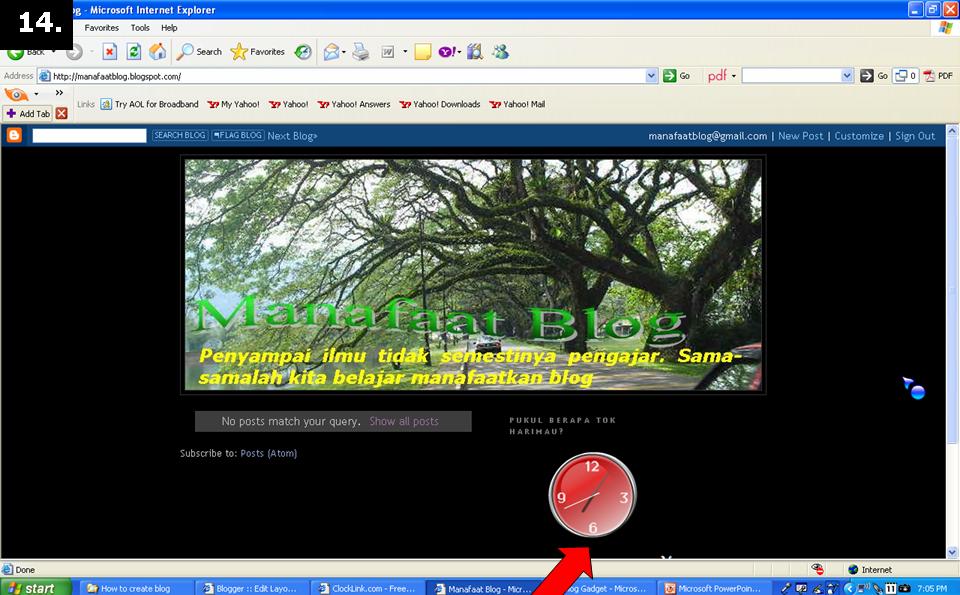Viewport: 960px width, 595px height.
Task: Click the Mail envelope toolbar icon
Action: tap(331, 52)
